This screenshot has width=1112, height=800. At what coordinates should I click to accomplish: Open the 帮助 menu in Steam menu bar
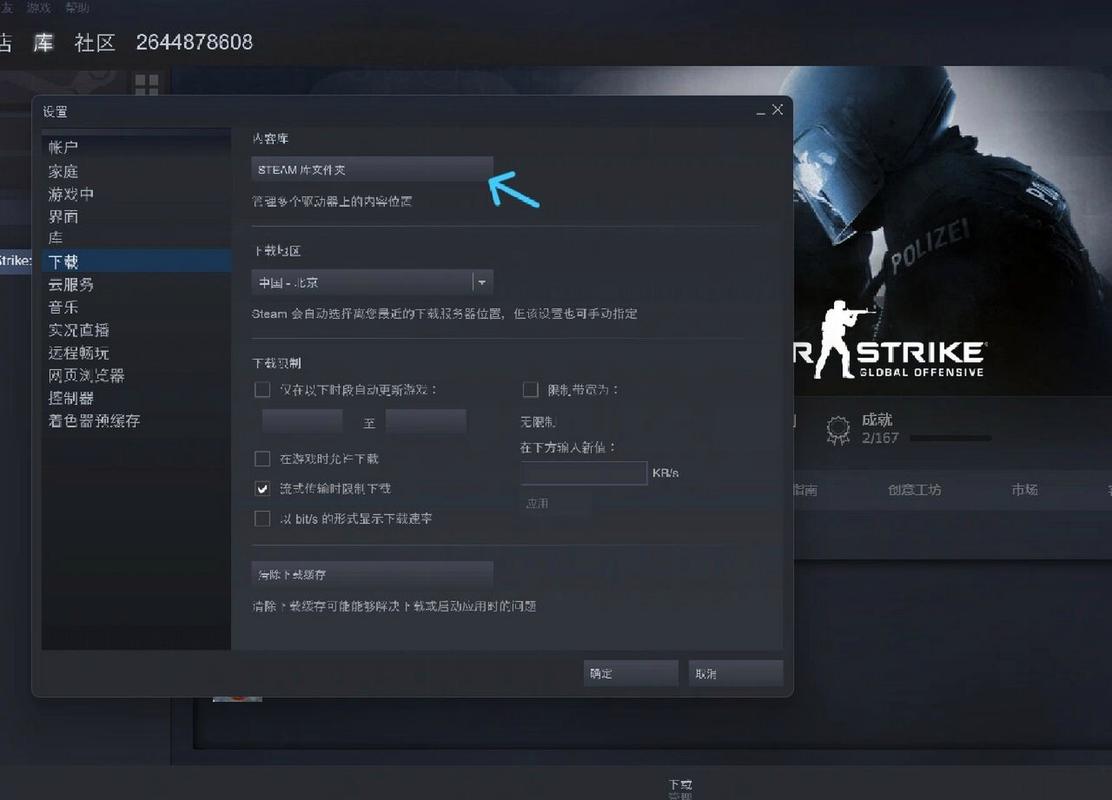(77, 7)
